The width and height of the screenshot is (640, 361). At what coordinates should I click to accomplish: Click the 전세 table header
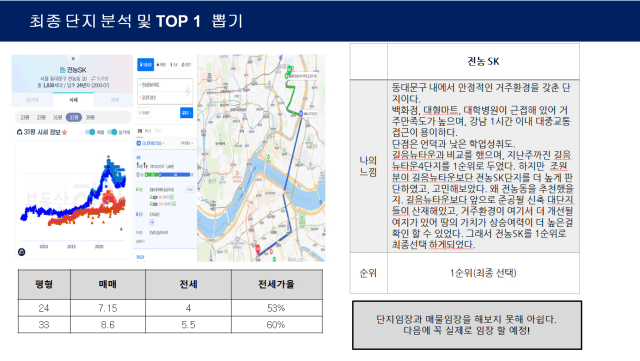coord(189,284)
